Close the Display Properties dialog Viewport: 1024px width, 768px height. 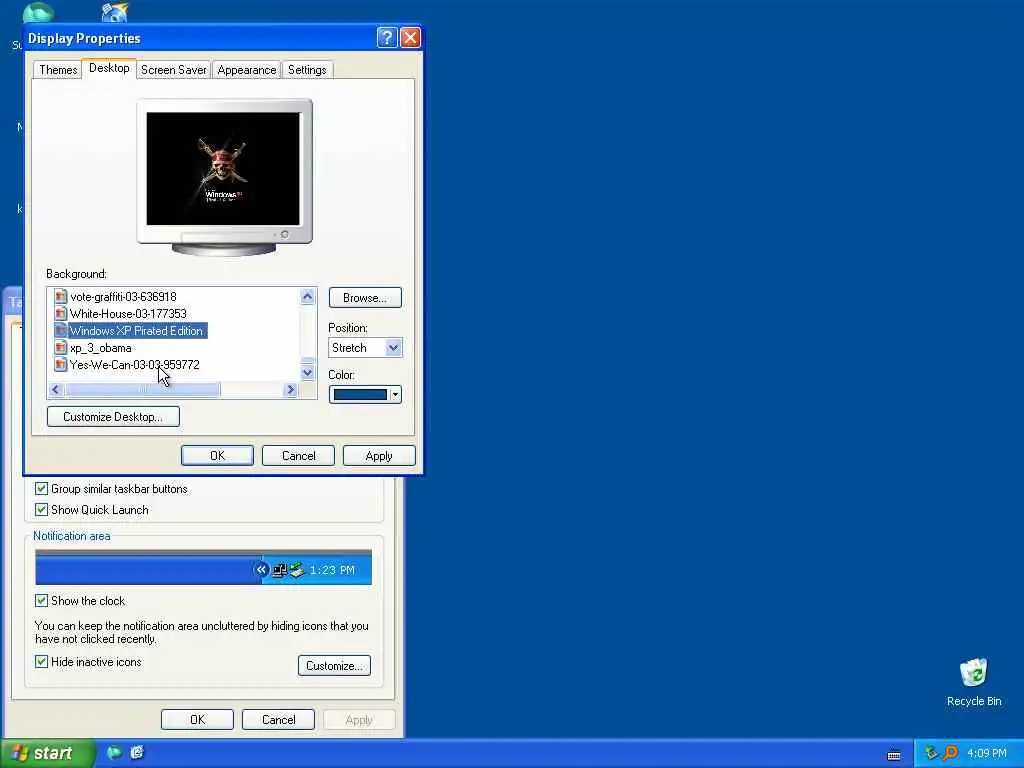(x=410, y=38)
